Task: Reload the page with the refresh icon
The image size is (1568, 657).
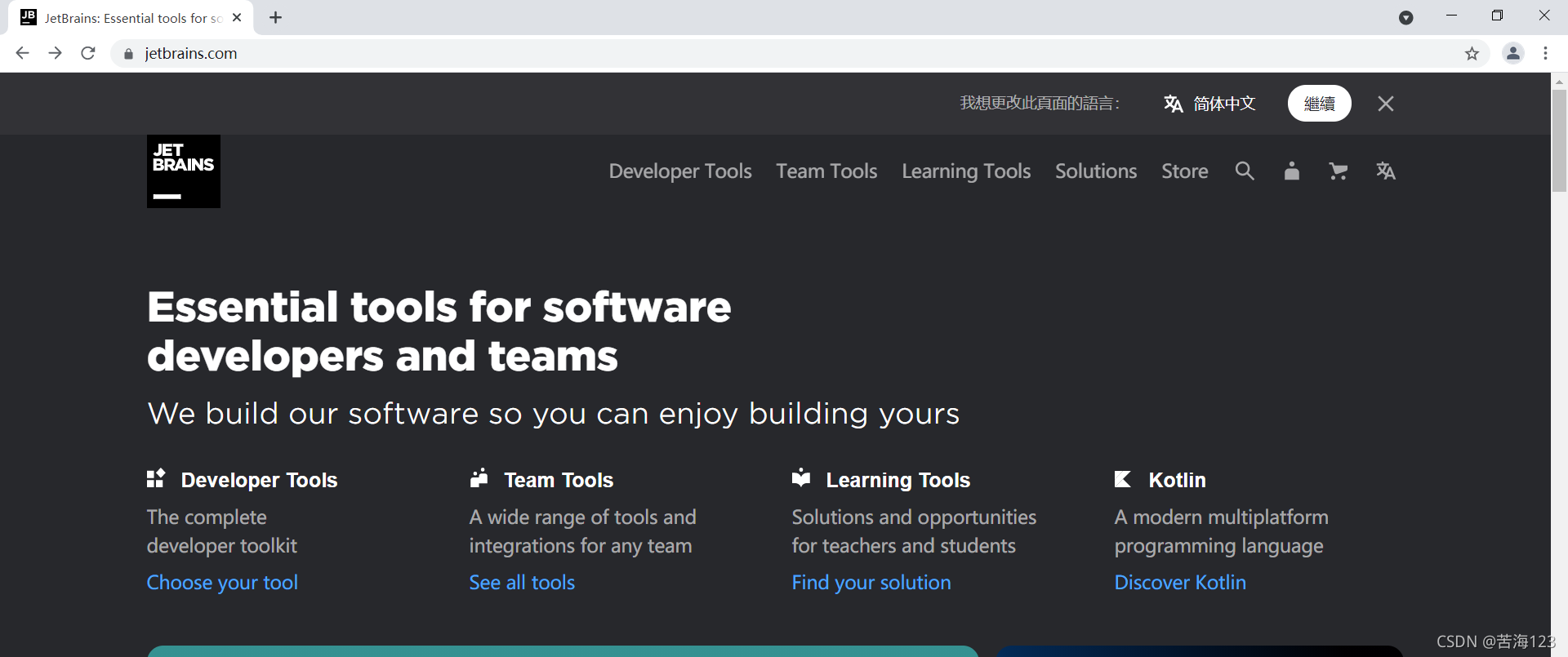Action: 88,53
